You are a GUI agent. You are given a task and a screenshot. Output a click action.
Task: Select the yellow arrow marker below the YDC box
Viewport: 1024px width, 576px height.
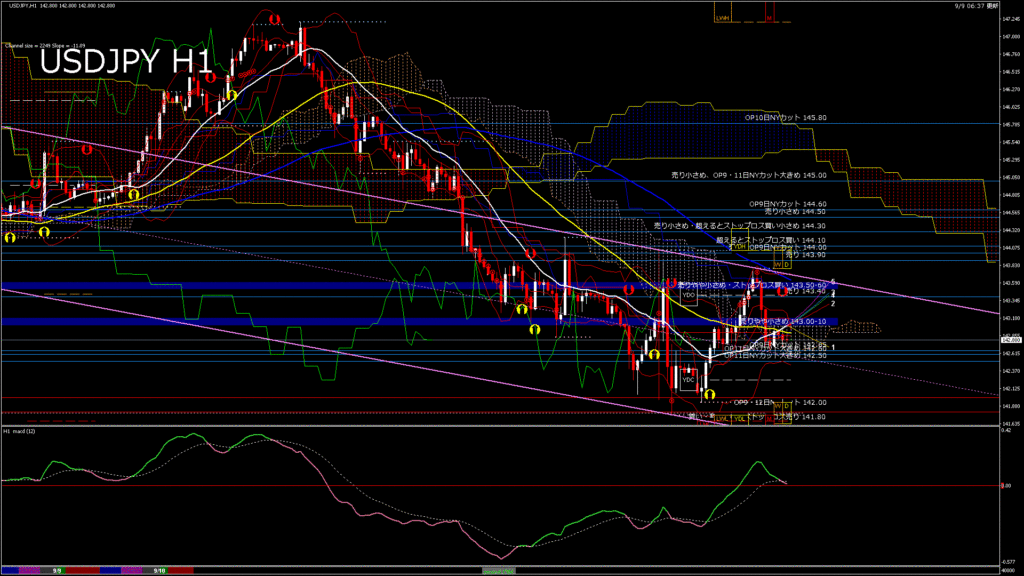point(709,395)
